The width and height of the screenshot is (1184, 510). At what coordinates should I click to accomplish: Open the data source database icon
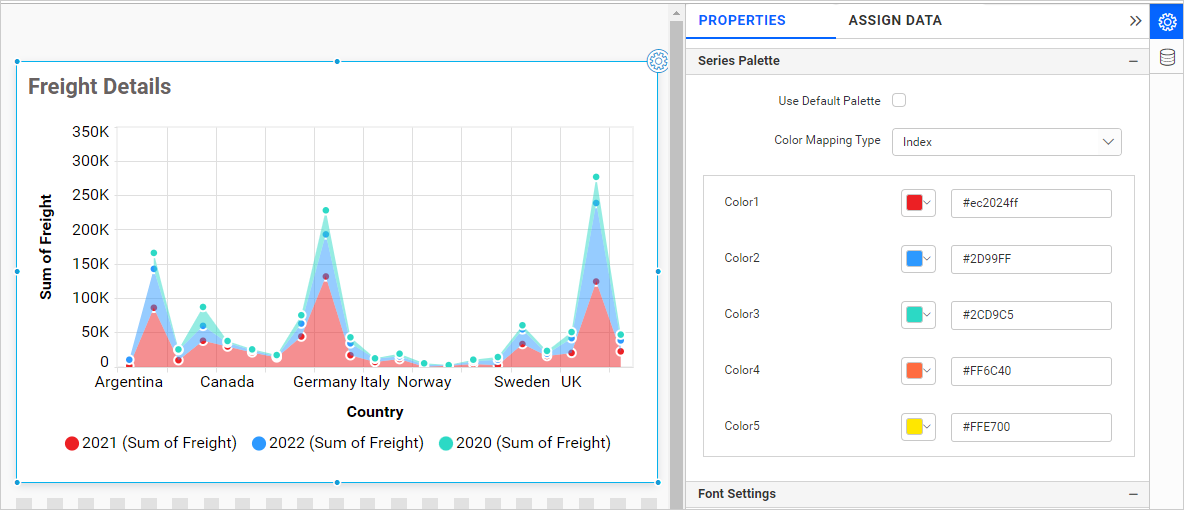1166,58
